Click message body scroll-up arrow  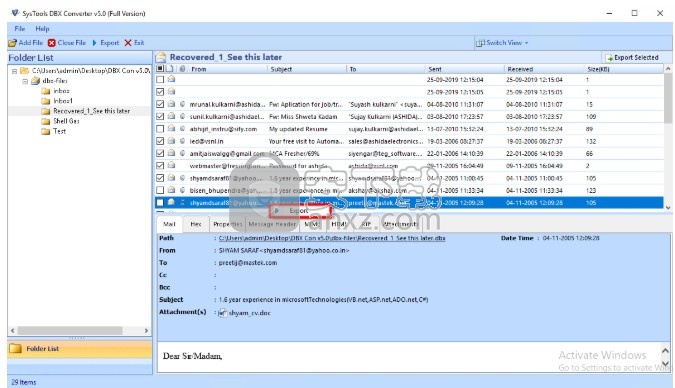click(x=666, y=351)
